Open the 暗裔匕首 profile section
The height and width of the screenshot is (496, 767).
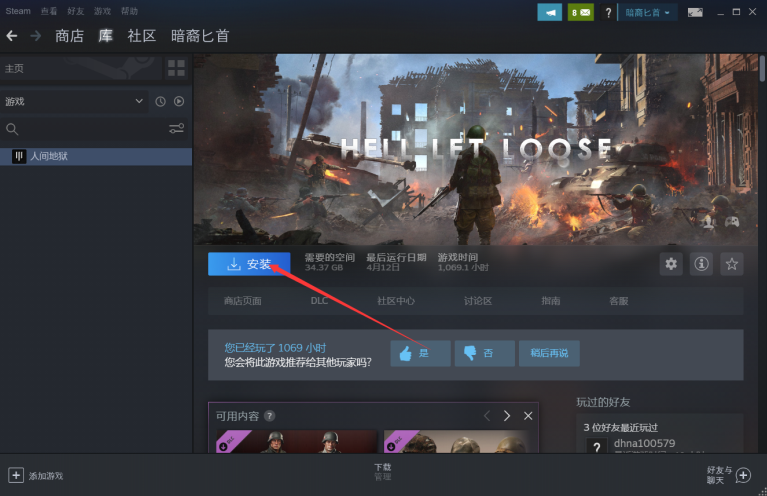point(200,36)
